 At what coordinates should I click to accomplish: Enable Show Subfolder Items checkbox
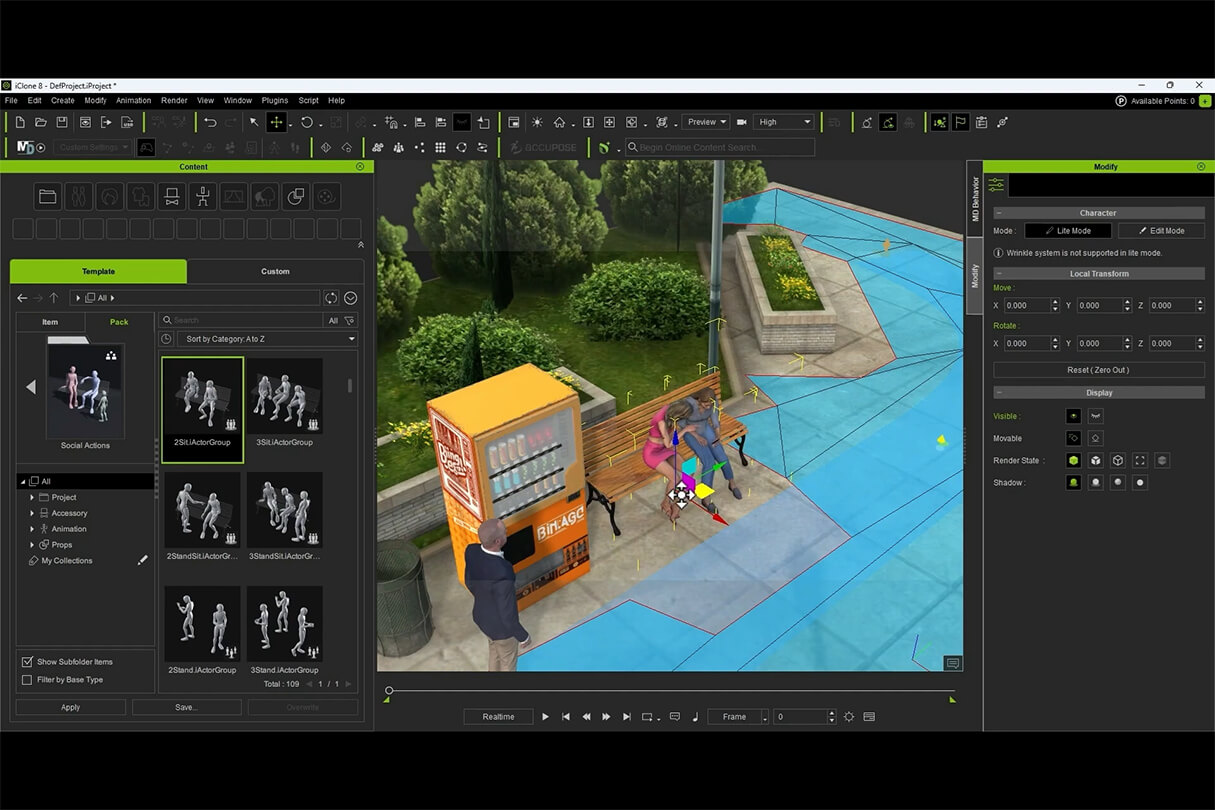pyautogui.click(x=27, y=662)
